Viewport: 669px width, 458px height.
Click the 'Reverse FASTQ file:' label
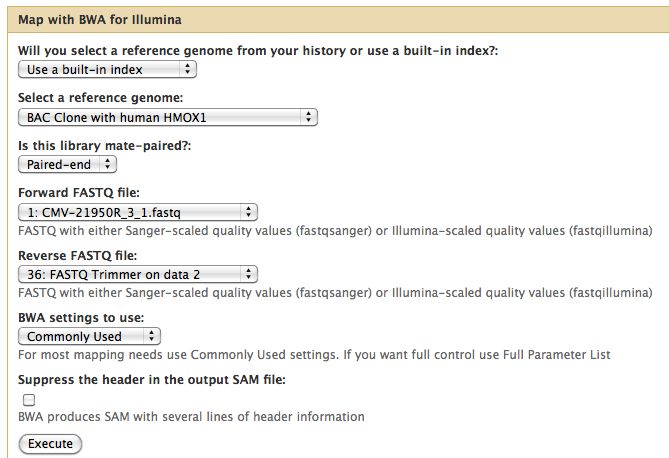77,255
